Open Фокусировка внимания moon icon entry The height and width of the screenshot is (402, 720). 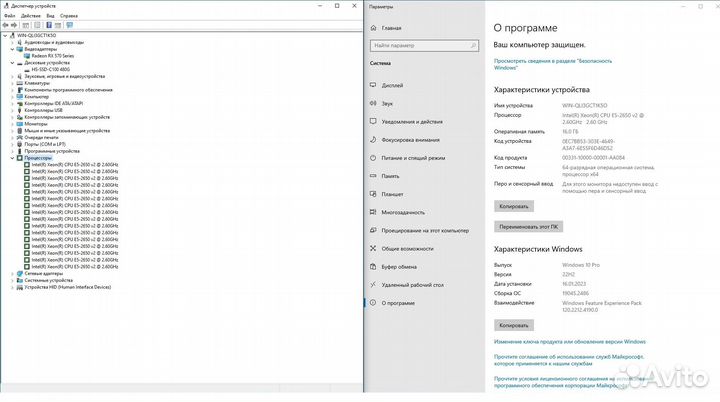373,140
